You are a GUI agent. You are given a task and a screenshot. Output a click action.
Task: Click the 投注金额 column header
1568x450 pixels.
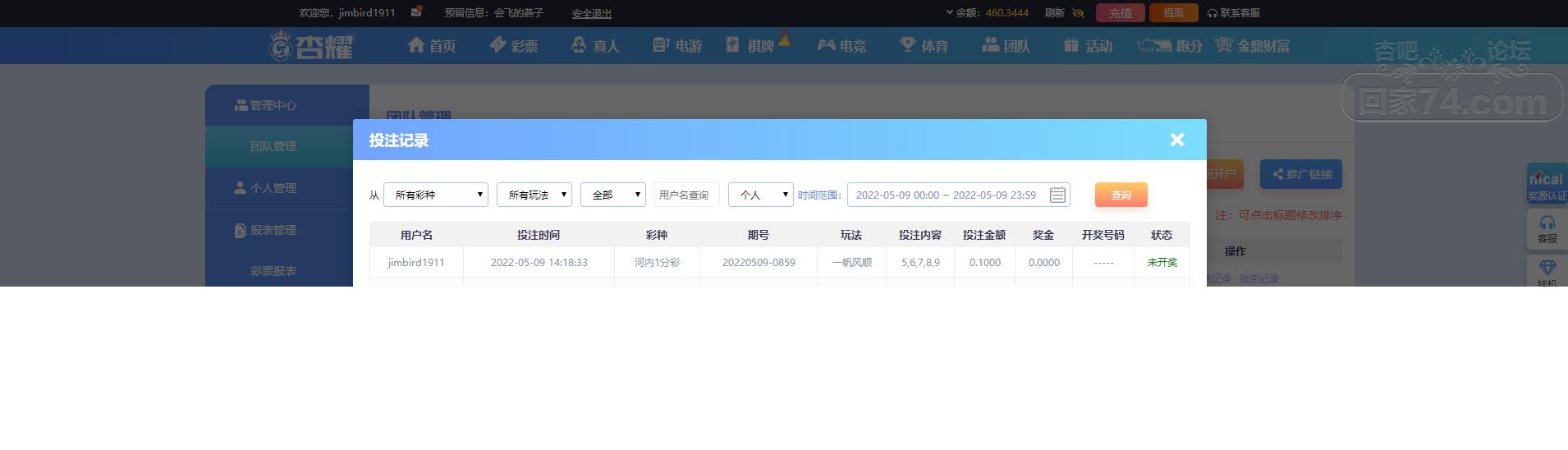point(984,235)
